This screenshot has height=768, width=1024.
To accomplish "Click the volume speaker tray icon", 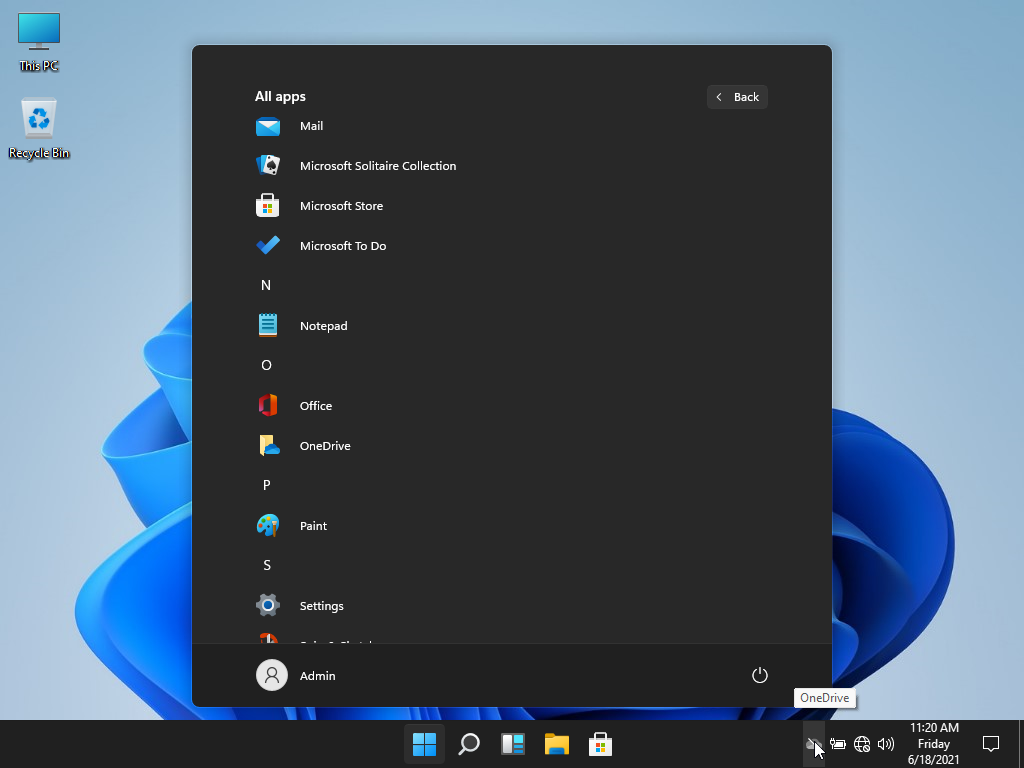I will point(886,744).
